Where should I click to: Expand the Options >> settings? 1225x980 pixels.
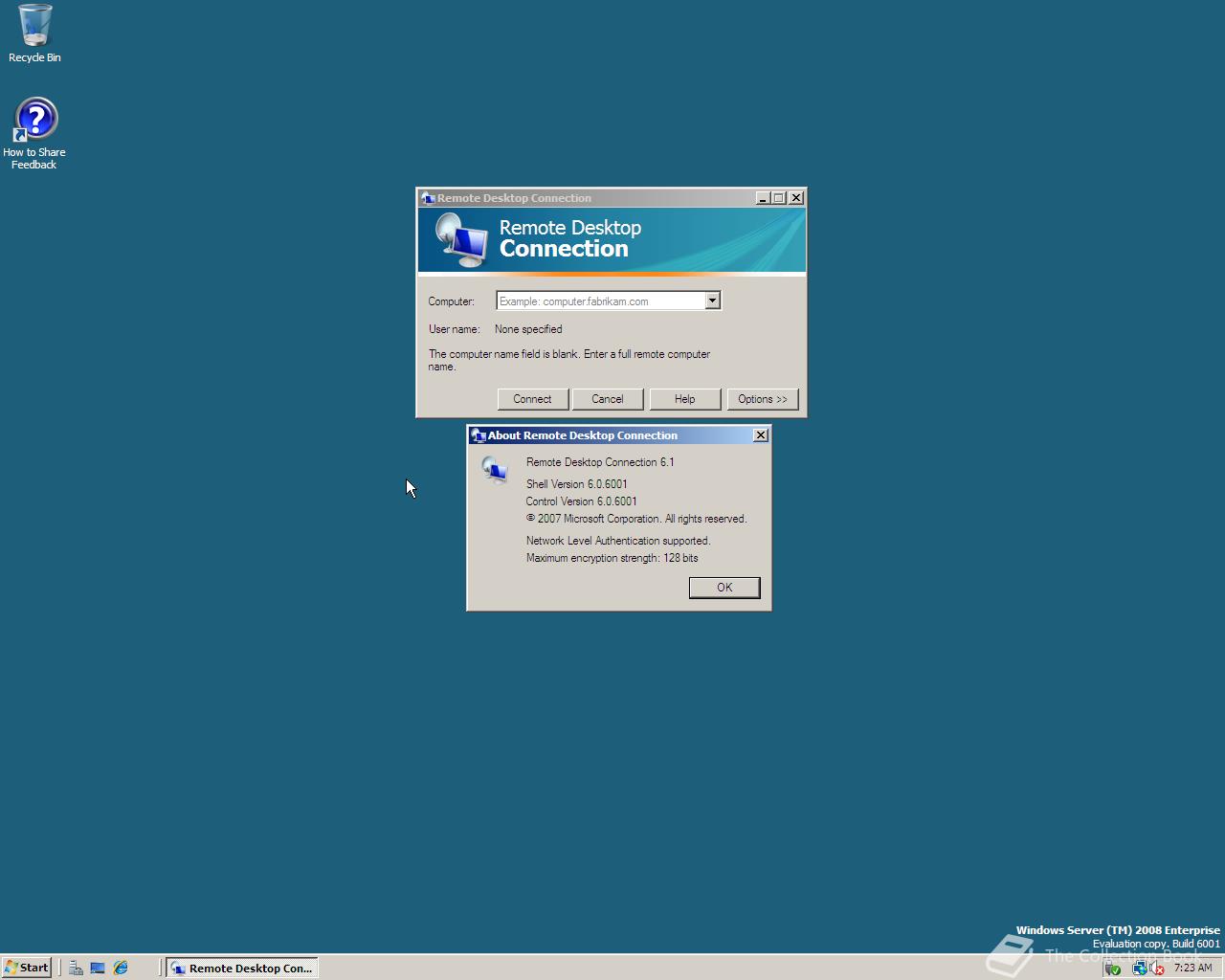[763, 399]
